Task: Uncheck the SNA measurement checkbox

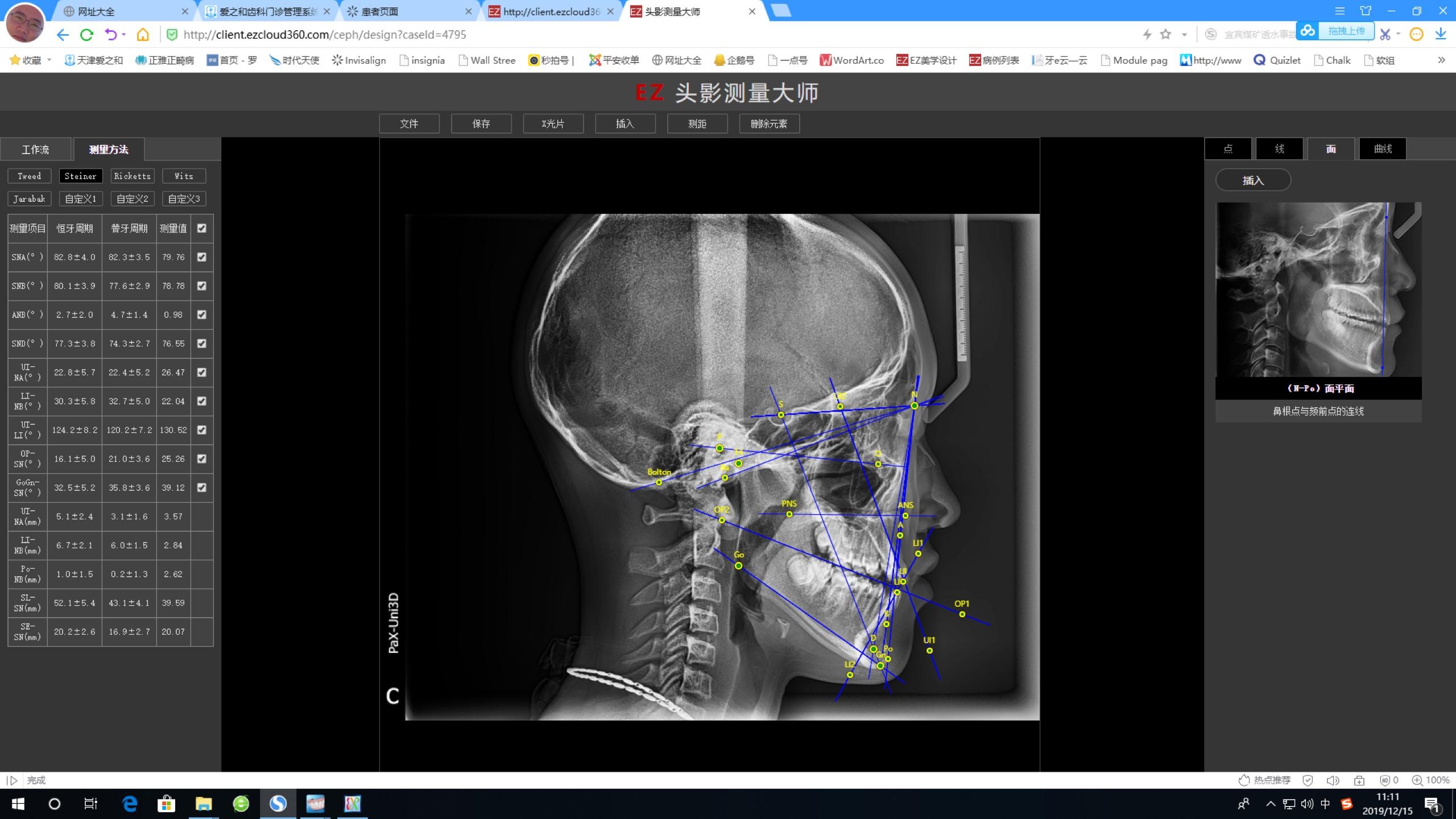Action: pos(201,257)
